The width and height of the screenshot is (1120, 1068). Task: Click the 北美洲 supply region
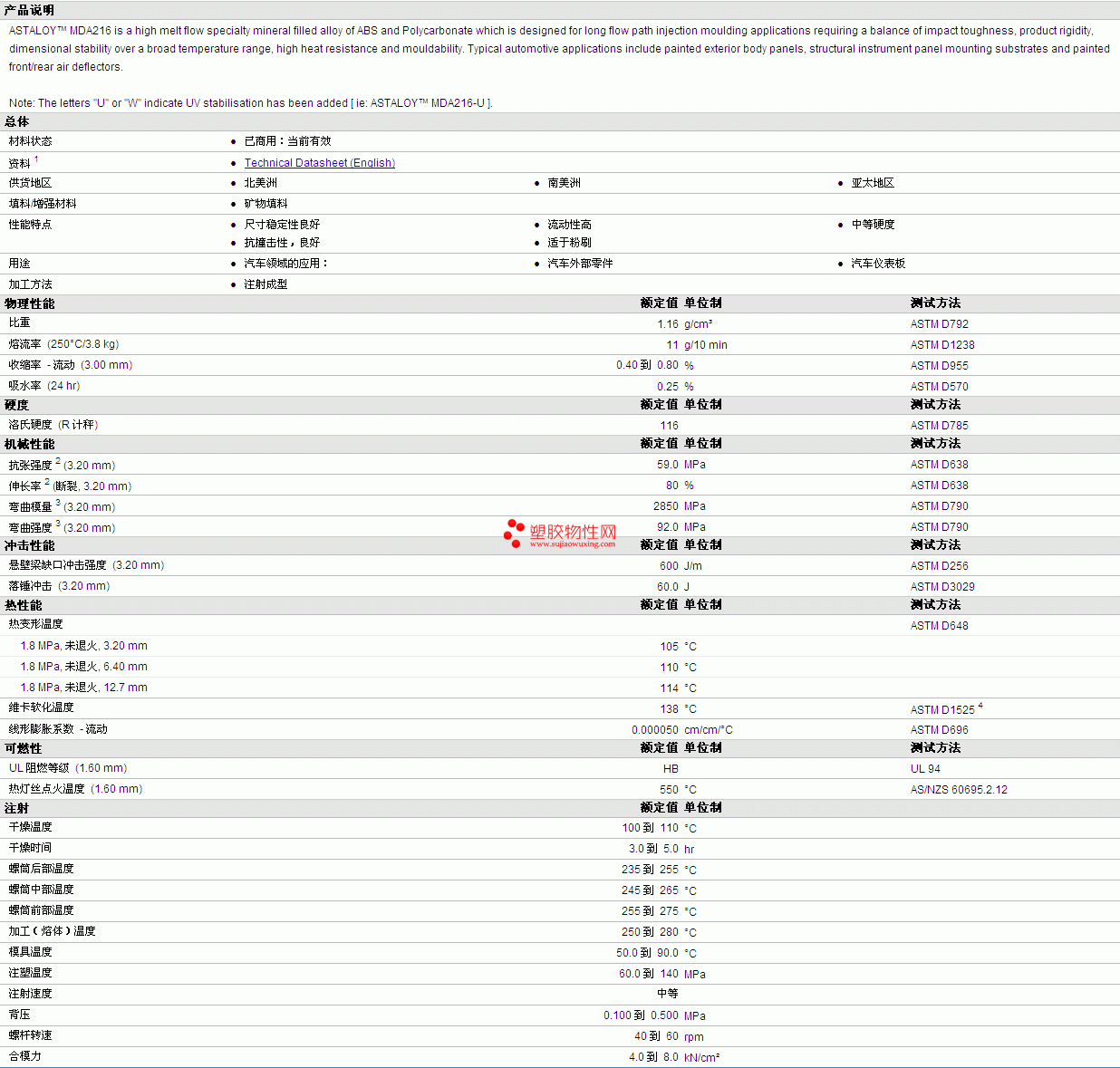[261, 183]
